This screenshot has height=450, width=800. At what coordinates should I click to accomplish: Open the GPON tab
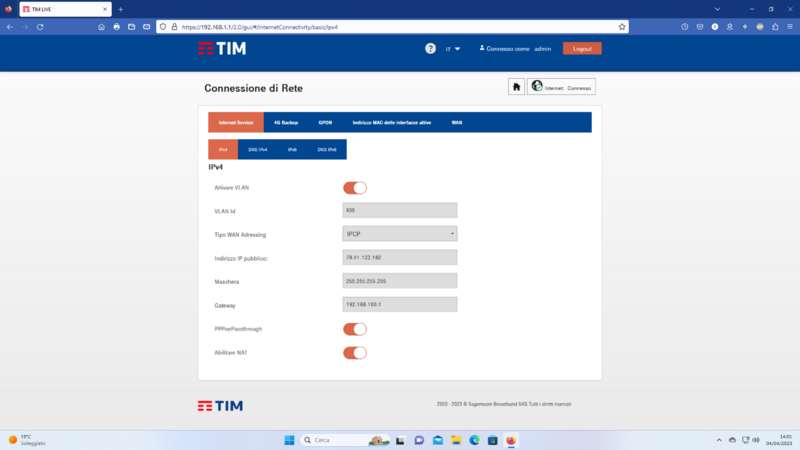(325, 122)
